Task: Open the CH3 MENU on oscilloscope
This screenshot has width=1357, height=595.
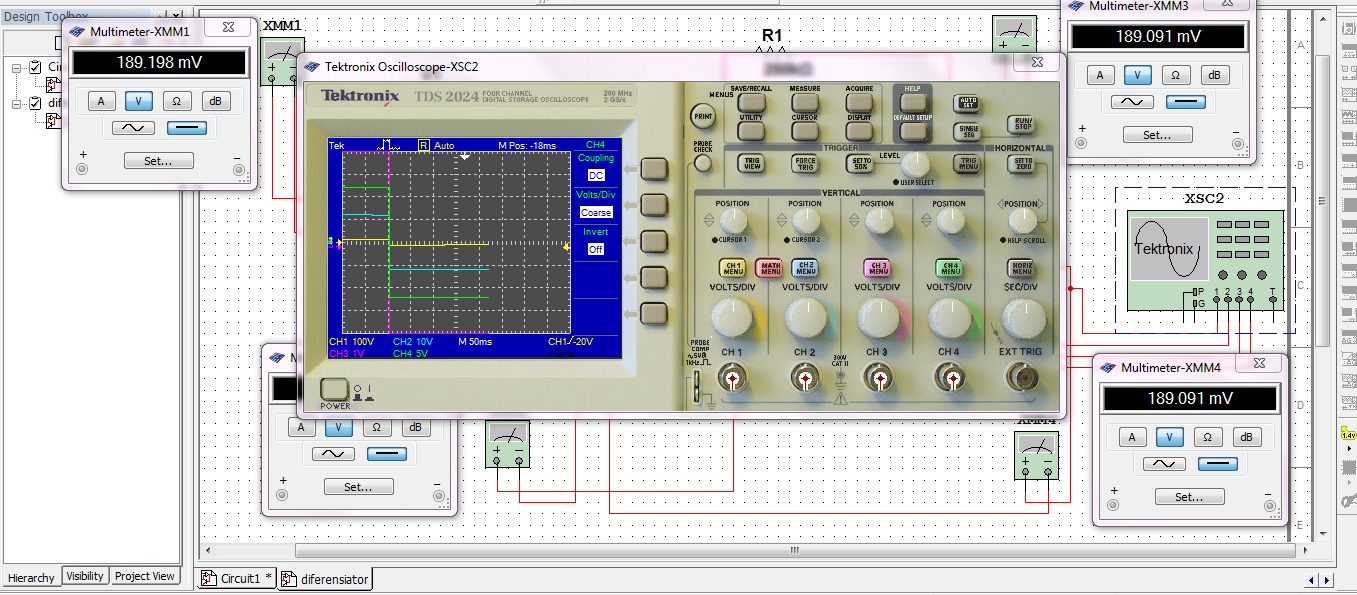Action: [878, 268]
